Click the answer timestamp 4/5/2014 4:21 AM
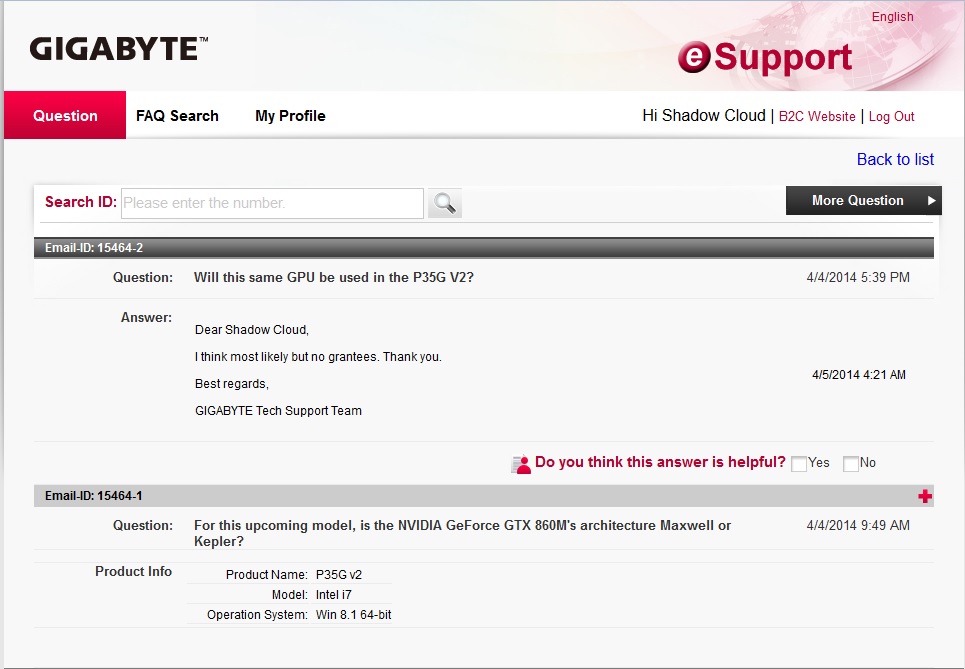 tap(859, 375)
